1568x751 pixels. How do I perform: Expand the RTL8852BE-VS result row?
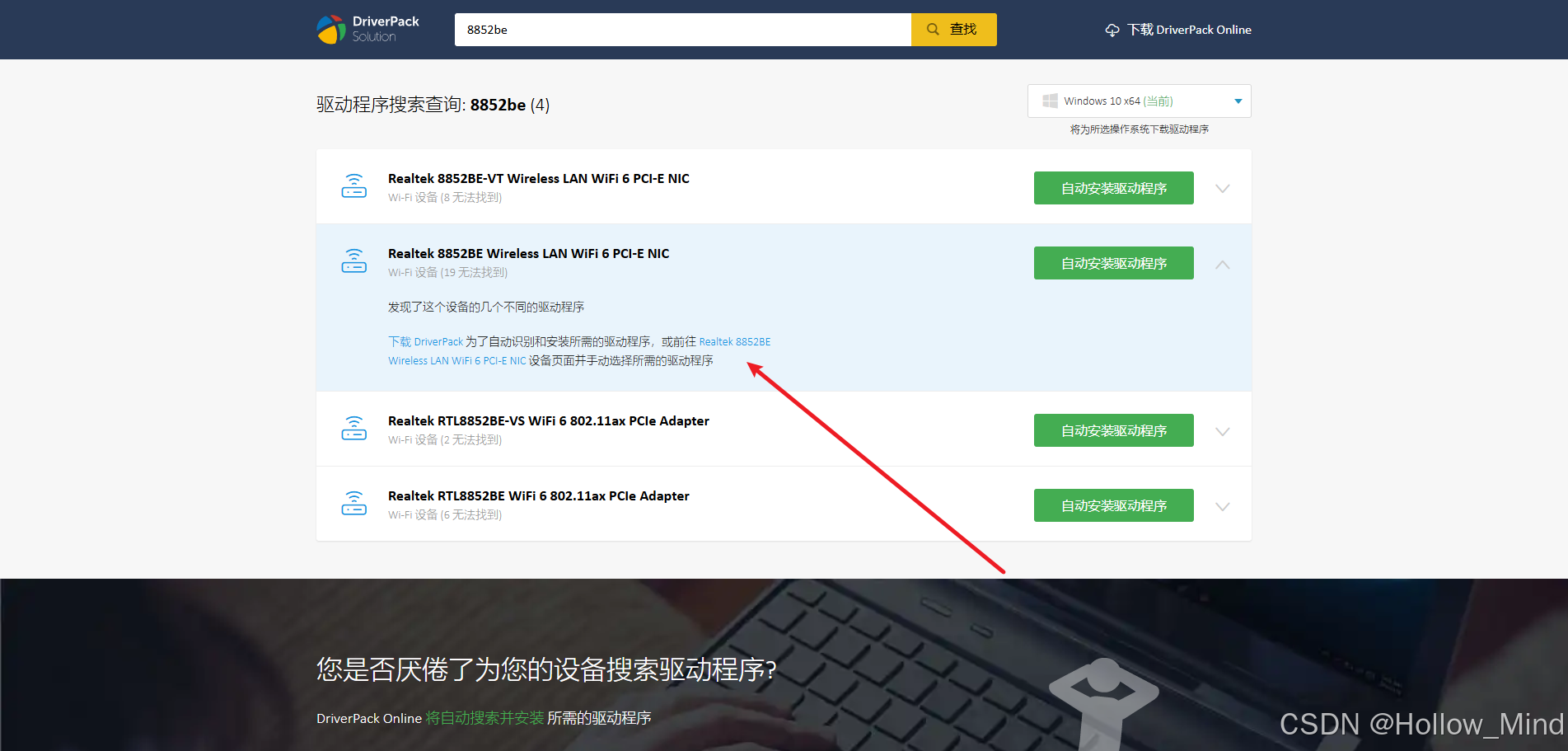point(1223,432)
